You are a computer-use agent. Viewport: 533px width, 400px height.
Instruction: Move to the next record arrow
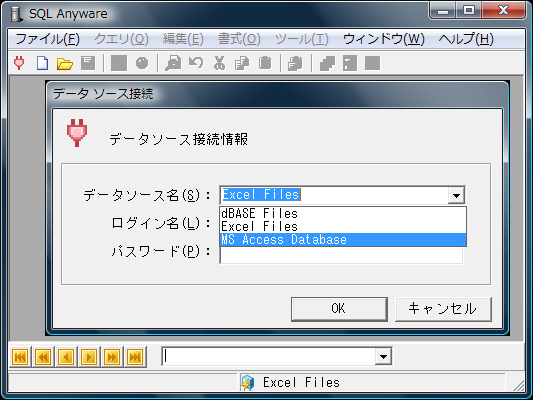coord(89,357)
